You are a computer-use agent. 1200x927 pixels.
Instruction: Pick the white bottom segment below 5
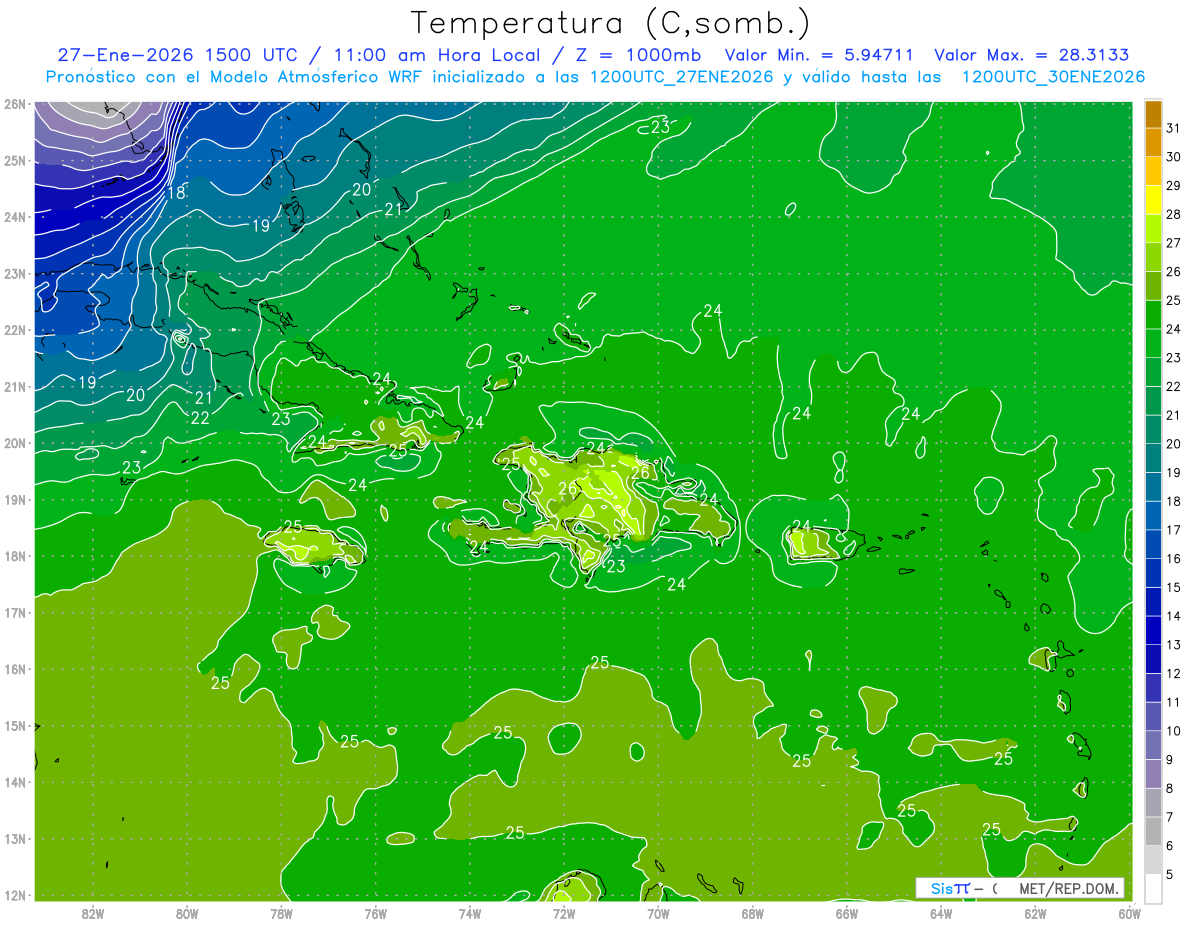point(1153,888)
